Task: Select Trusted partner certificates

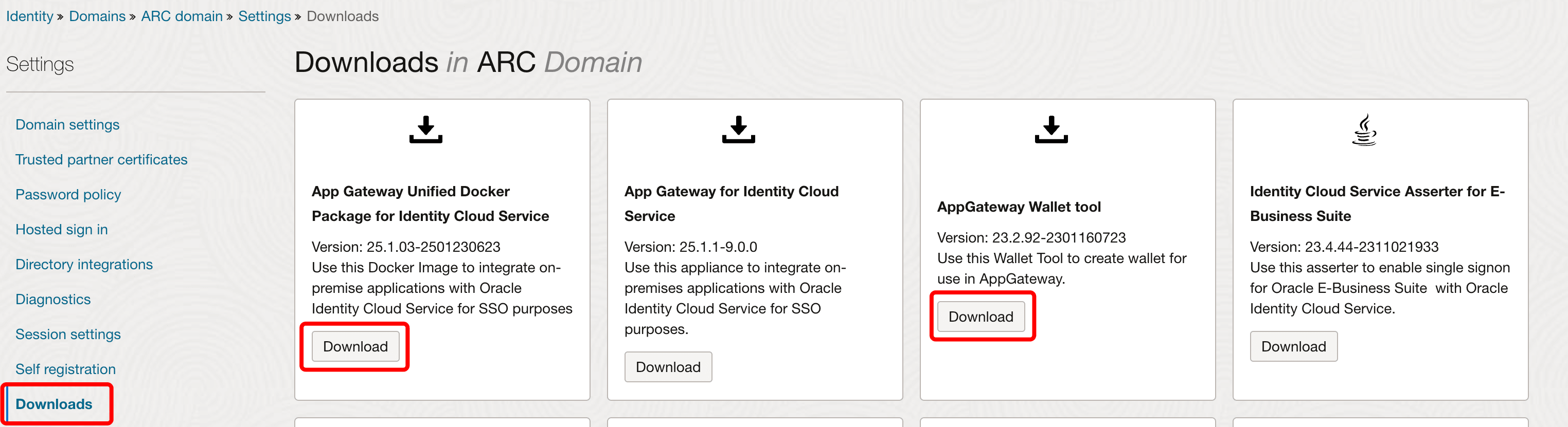Action: tap(102, 159)
